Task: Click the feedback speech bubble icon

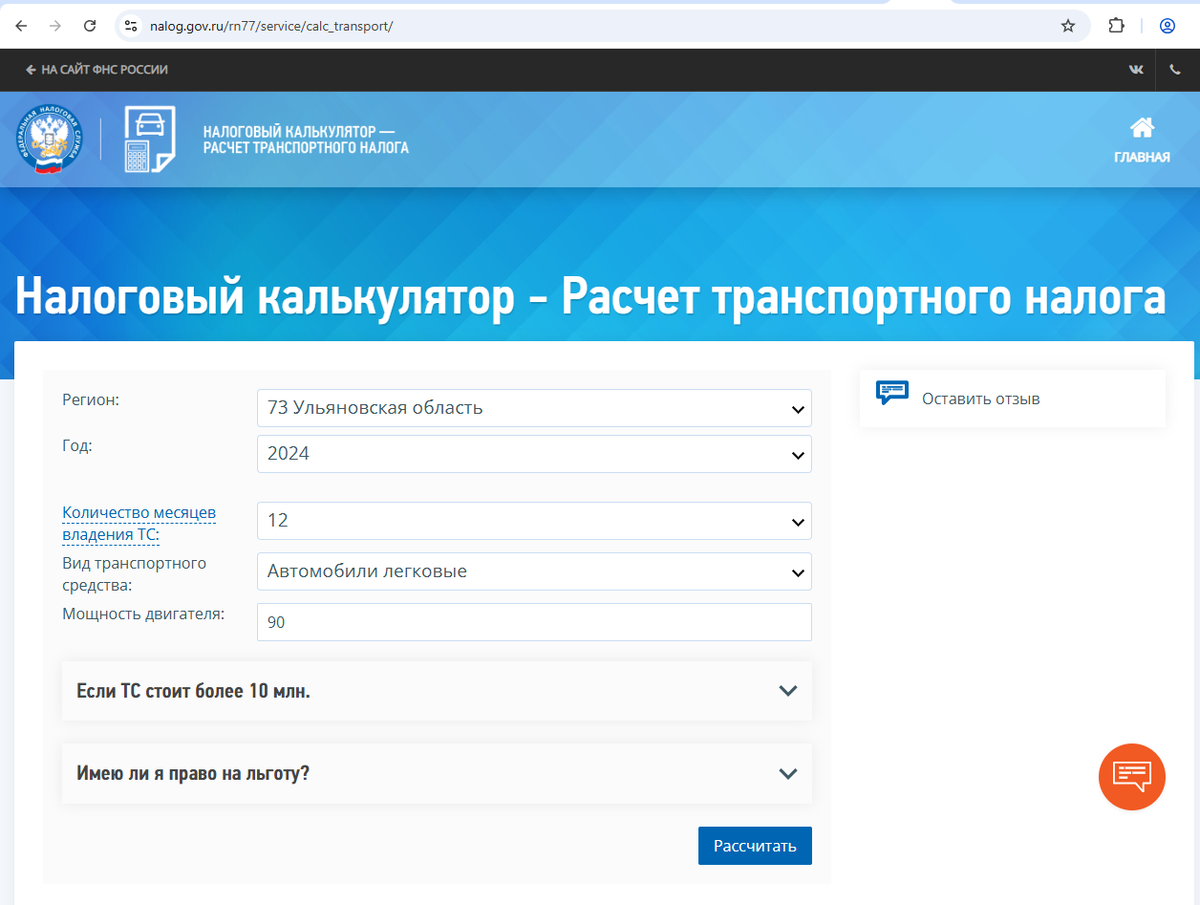Action: (892, 393)
